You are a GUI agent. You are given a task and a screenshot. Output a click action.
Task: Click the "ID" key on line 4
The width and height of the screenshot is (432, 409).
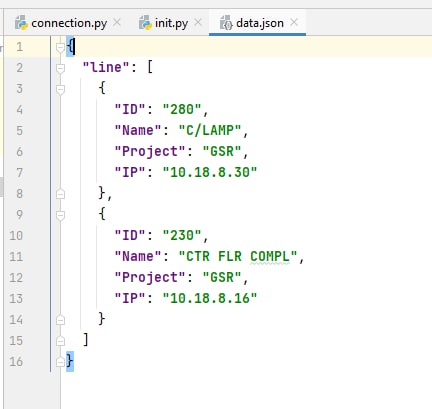(130, 109)
